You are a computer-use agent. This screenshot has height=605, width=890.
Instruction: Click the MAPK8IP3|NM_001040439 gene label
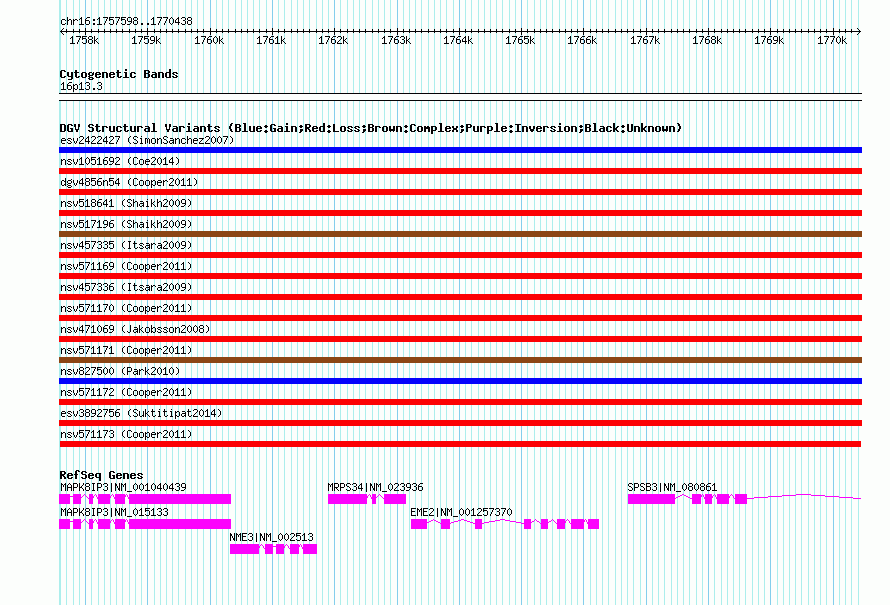coord(123,488)
